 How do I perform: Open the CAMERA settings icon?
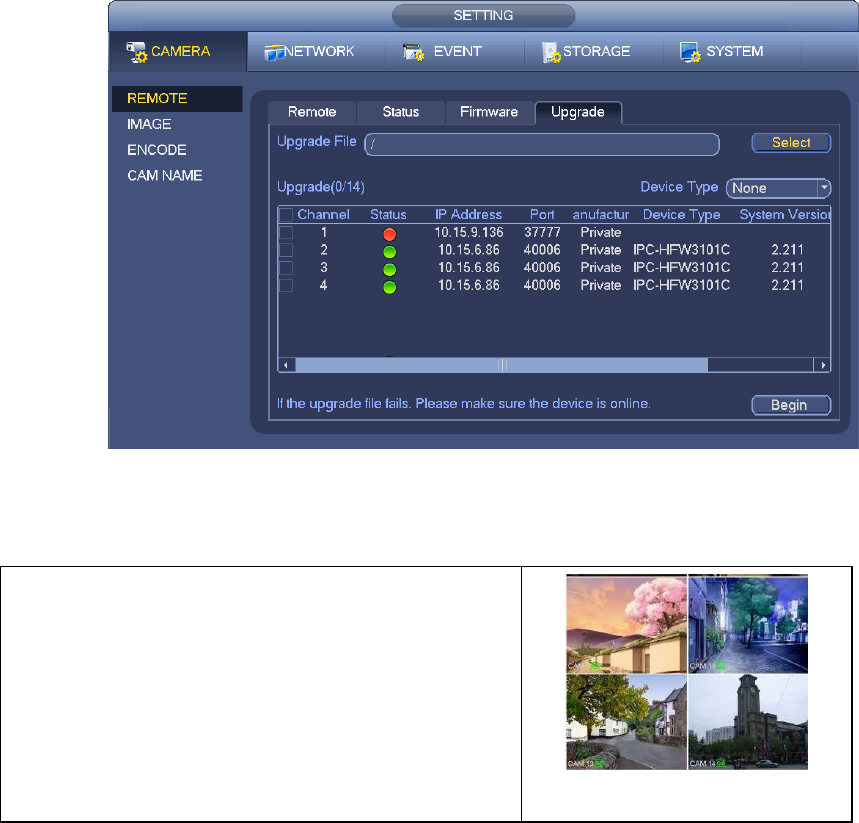[x=136, y=52]
